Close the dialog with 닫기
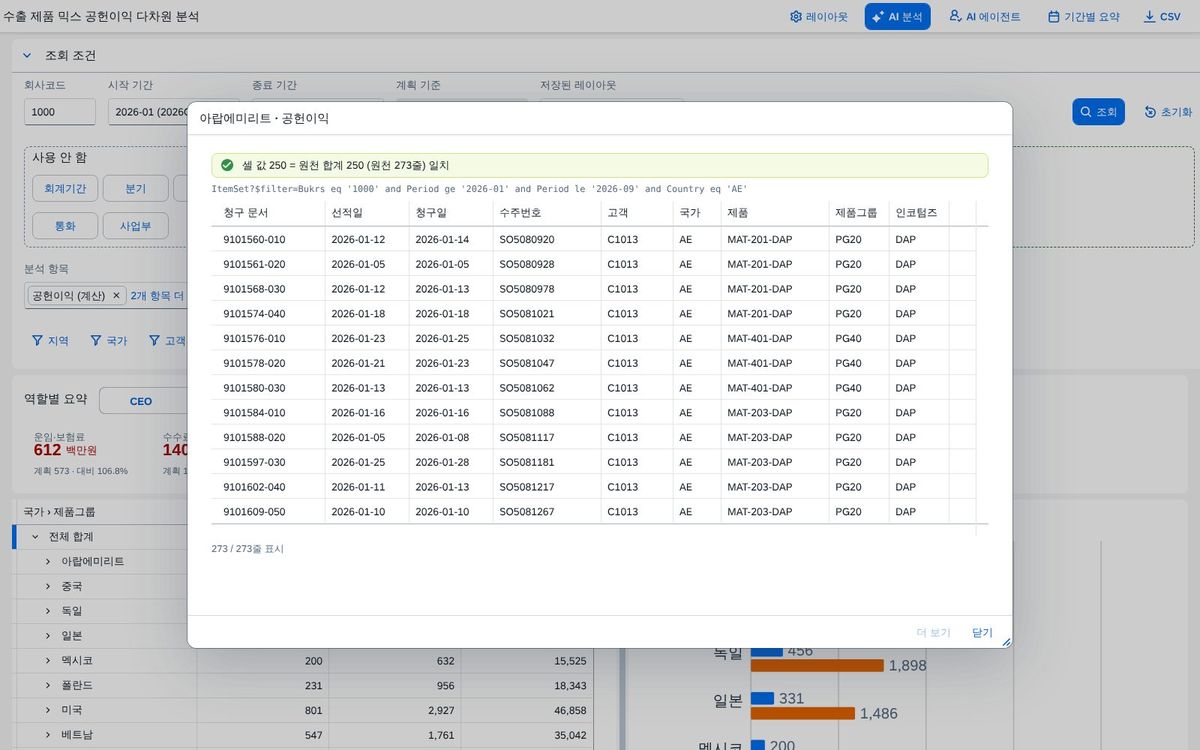The width and height of the screenshot is (1200, 750). point(982,633)
